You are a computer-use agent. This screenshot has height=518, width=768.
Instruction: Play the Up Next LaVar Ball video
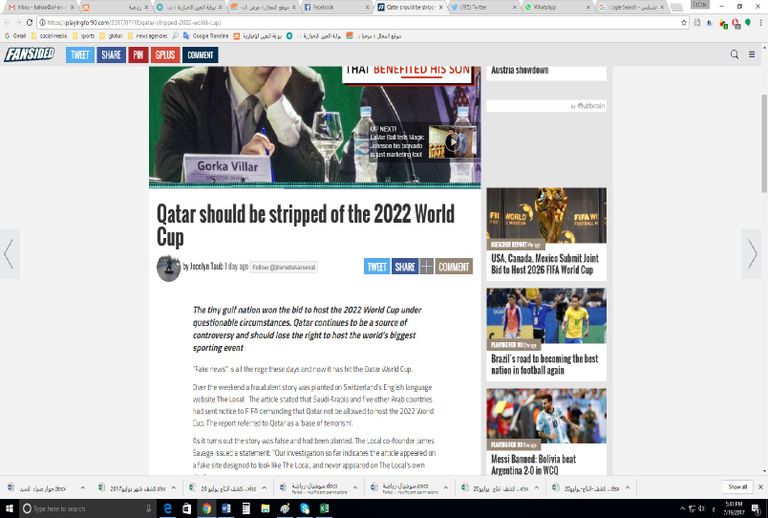click(453, 142)
